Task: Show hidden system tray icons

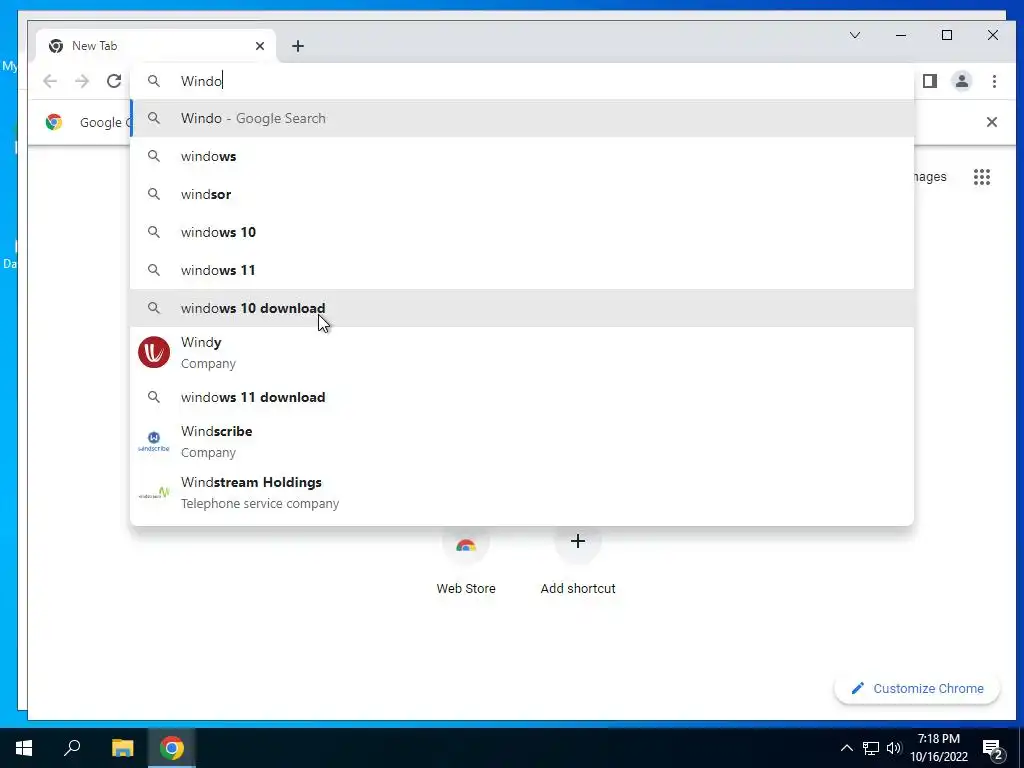Action: 846,748
